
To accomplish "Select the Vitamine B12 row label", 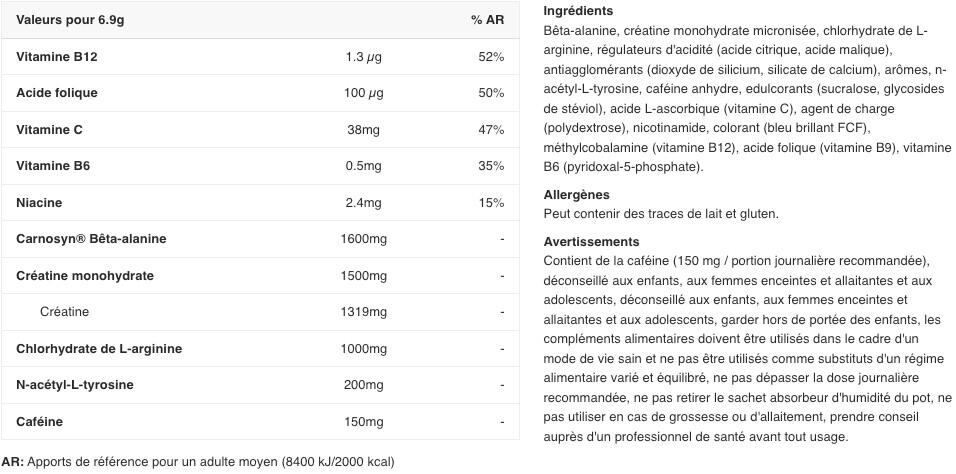I will point(56,57).
